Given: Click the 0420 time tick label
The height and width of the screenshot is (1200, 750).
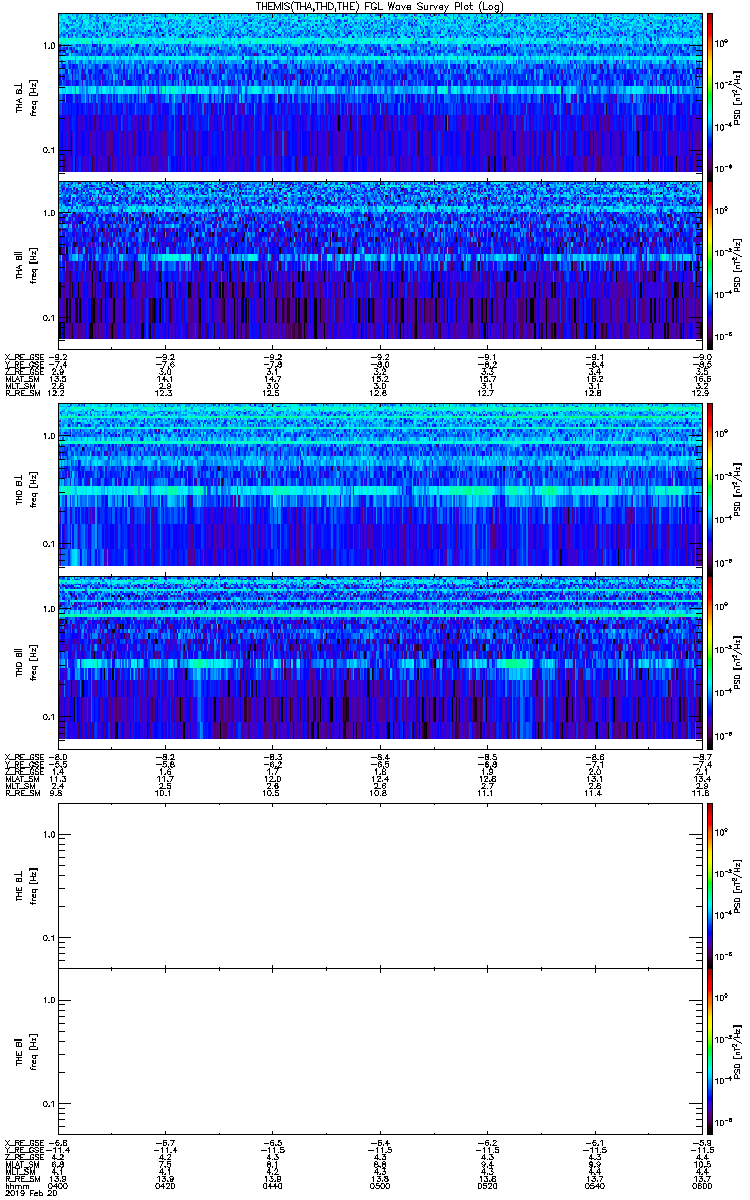Looking at the screenshot, I should pos(165,1187).
